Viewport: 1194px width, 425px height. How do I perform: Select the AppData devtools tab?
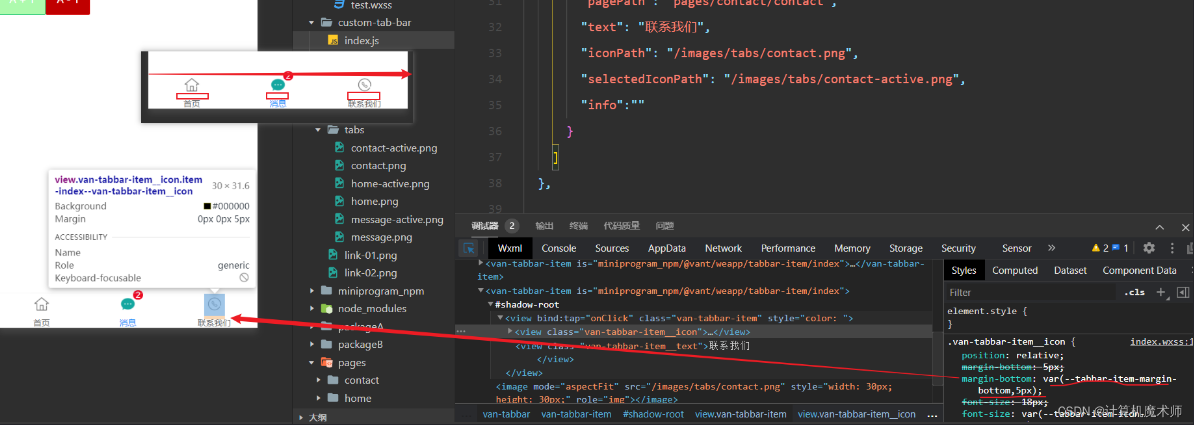tap(667, 248)
